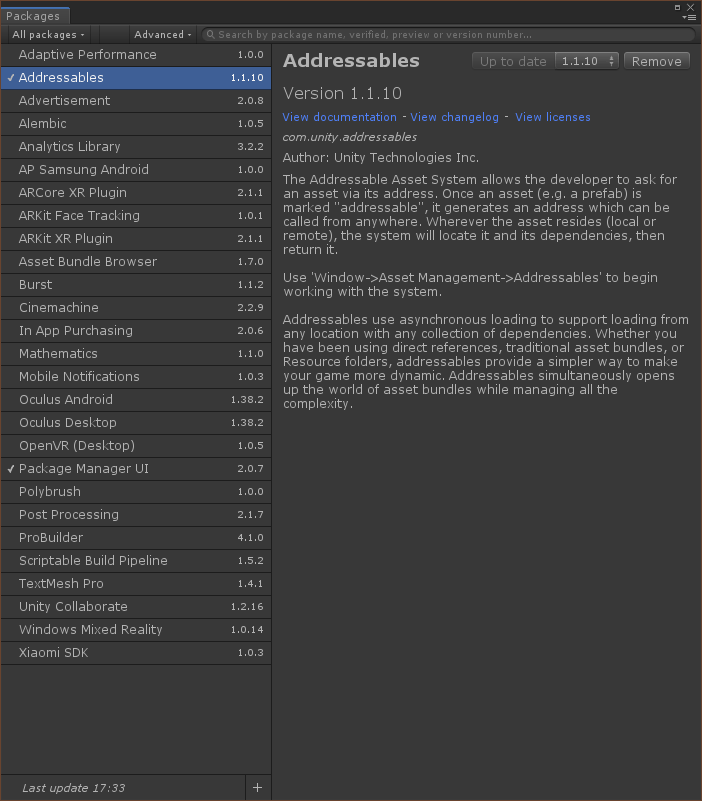Select ARKit Face Tracking package

pos(136,216)
